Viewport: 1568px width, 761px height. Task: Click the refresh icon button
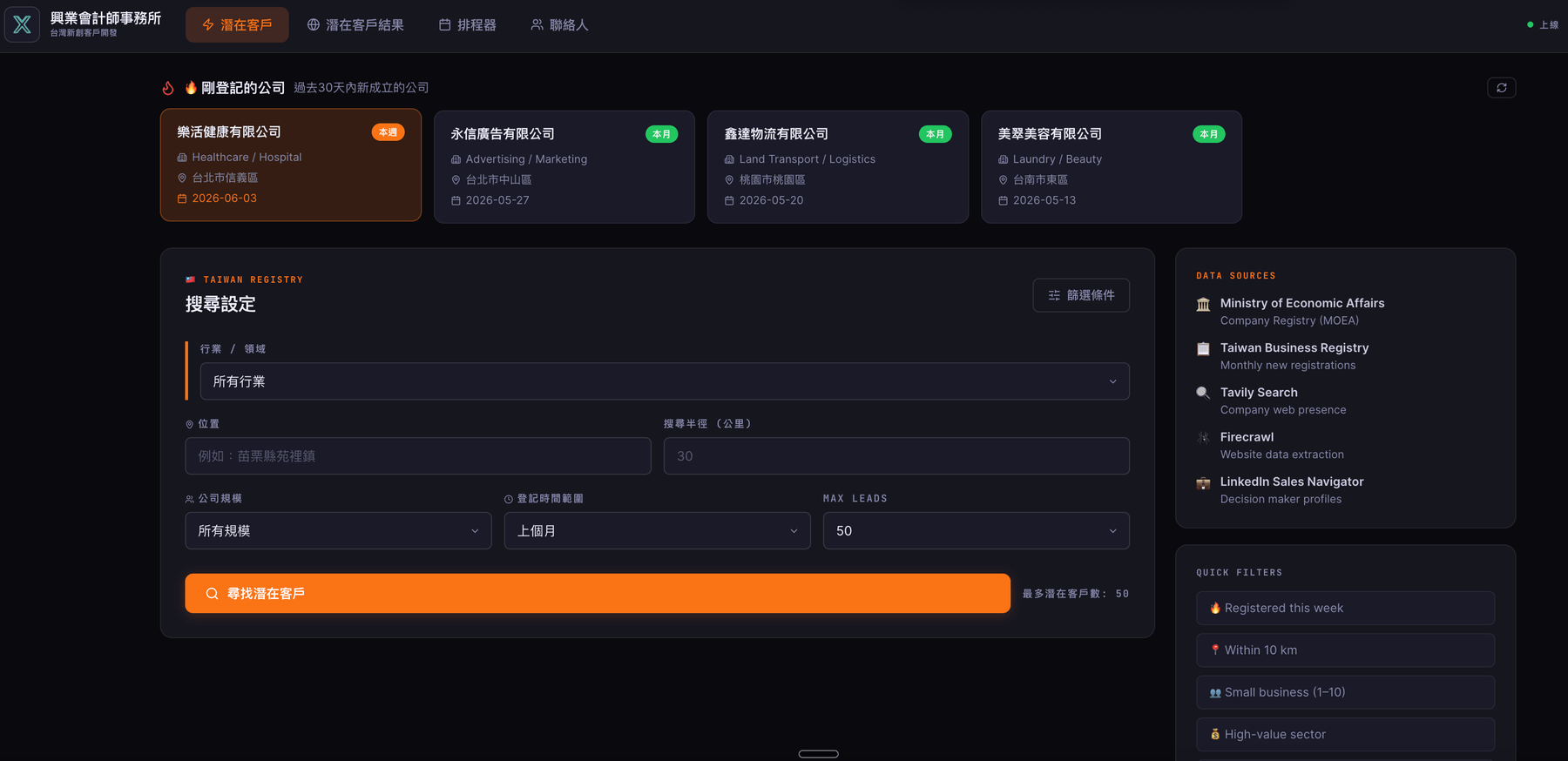(1502, 88)
